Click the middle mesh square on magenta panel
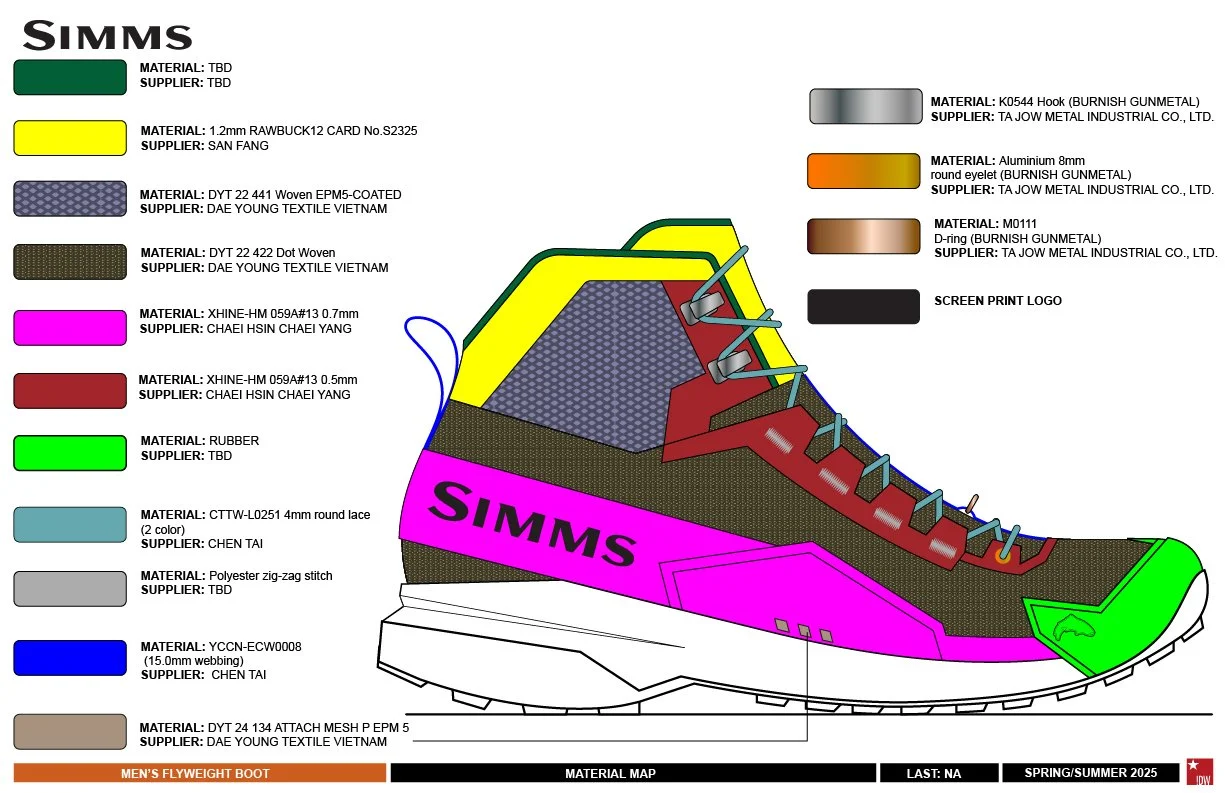This screenshot has width=1225, height=793. pos(803,630)
